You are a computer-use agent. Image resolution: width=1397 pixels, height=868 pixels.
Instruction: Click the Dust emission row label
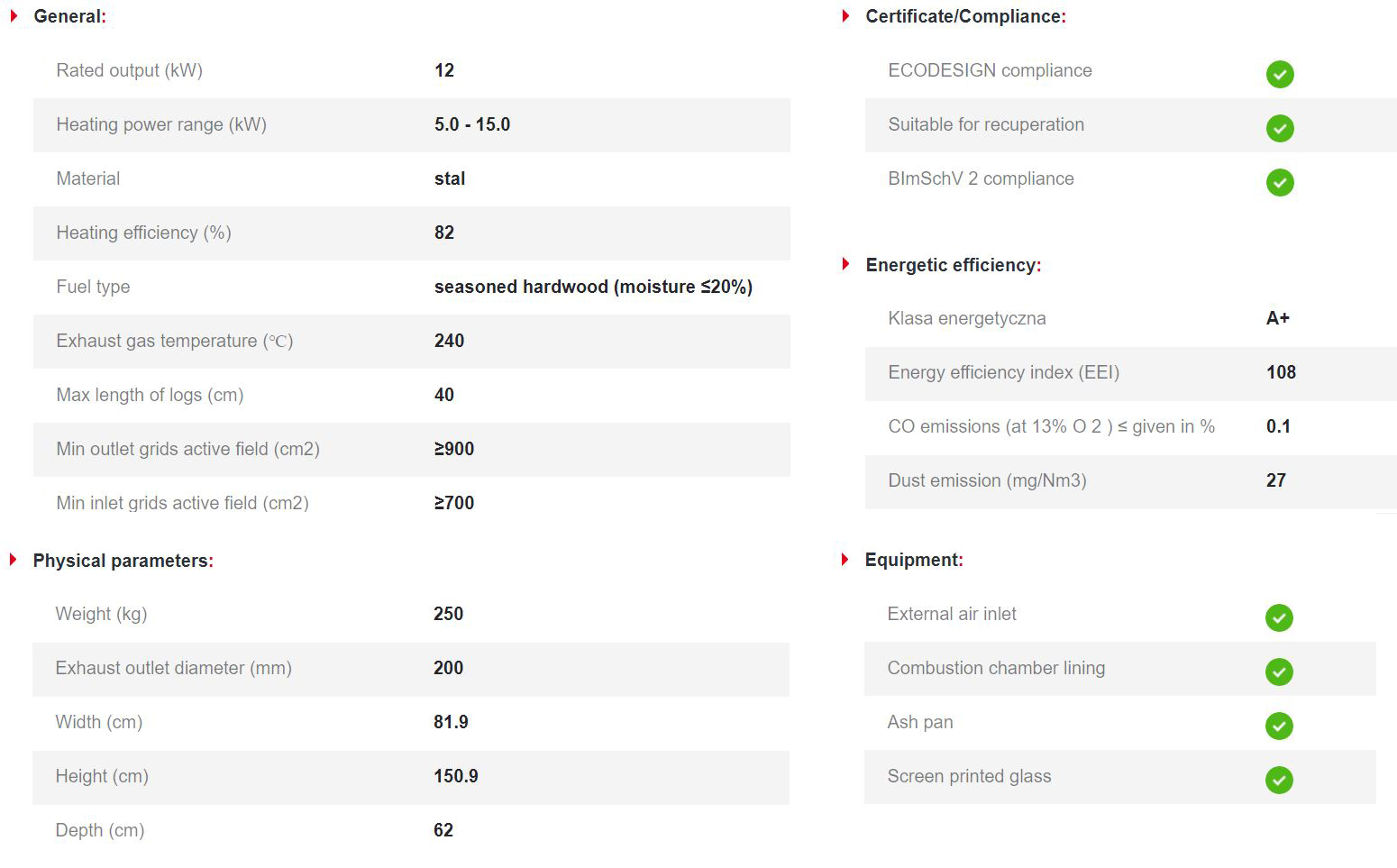click(987, 480)
